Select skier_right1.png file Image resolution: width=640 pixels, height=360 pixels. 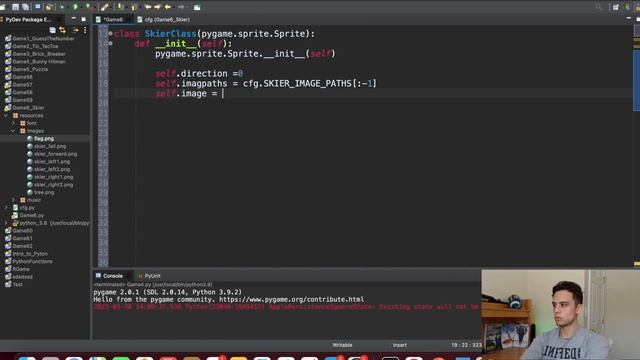pos(53,177)
